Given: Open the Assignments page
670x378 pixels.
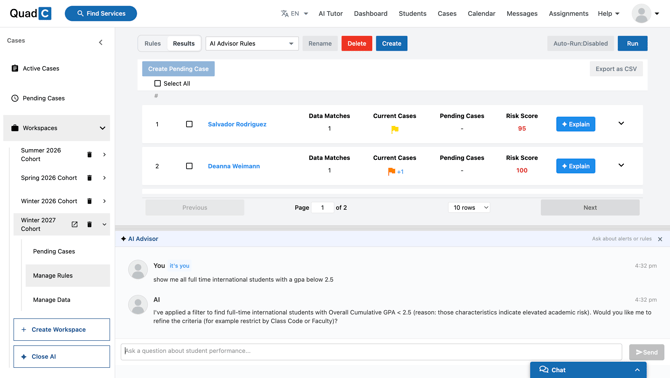Looking at the screenshot, I should click(568, 14).
